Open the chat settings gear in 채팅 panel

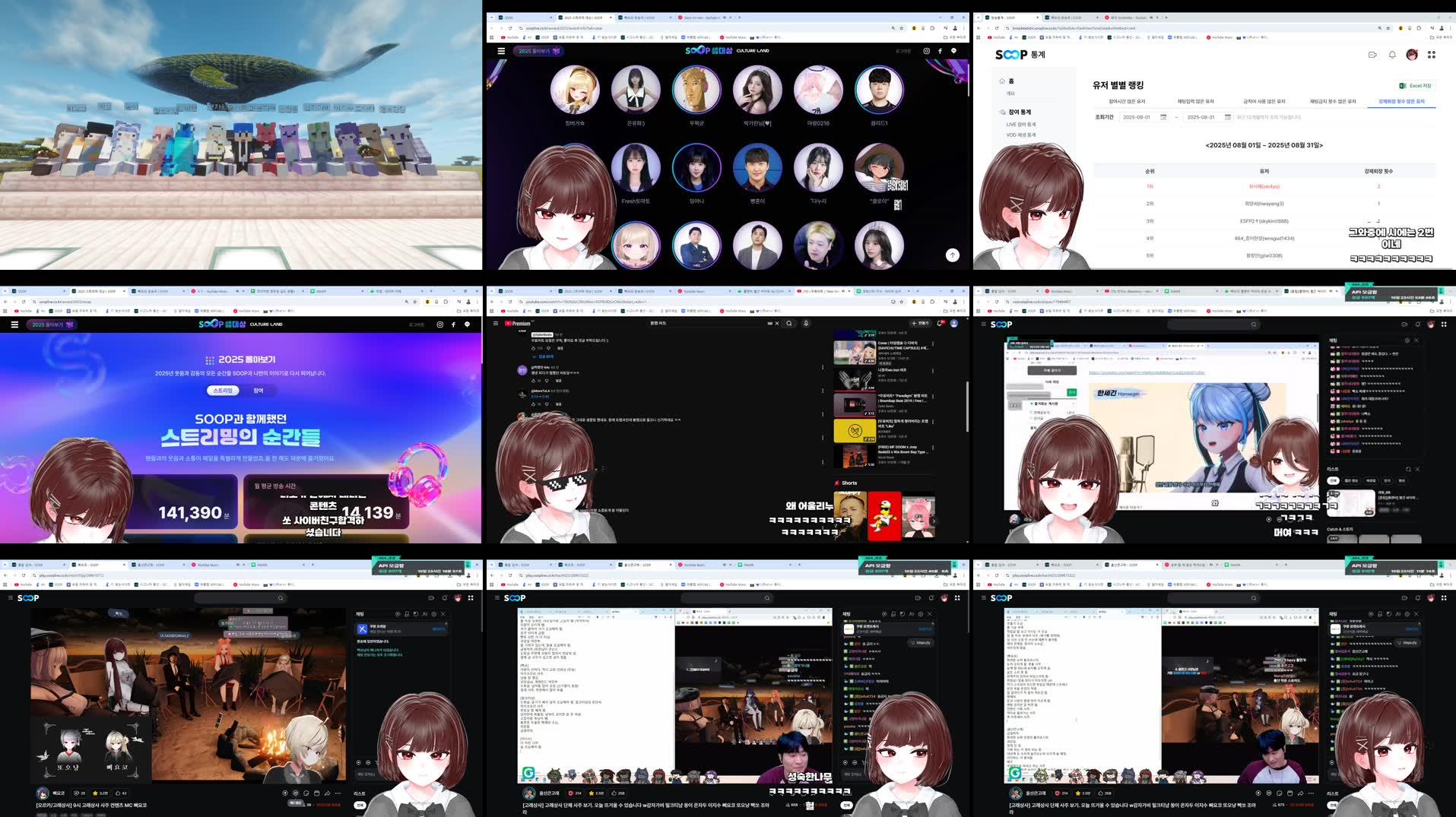[x=434, y=614]
